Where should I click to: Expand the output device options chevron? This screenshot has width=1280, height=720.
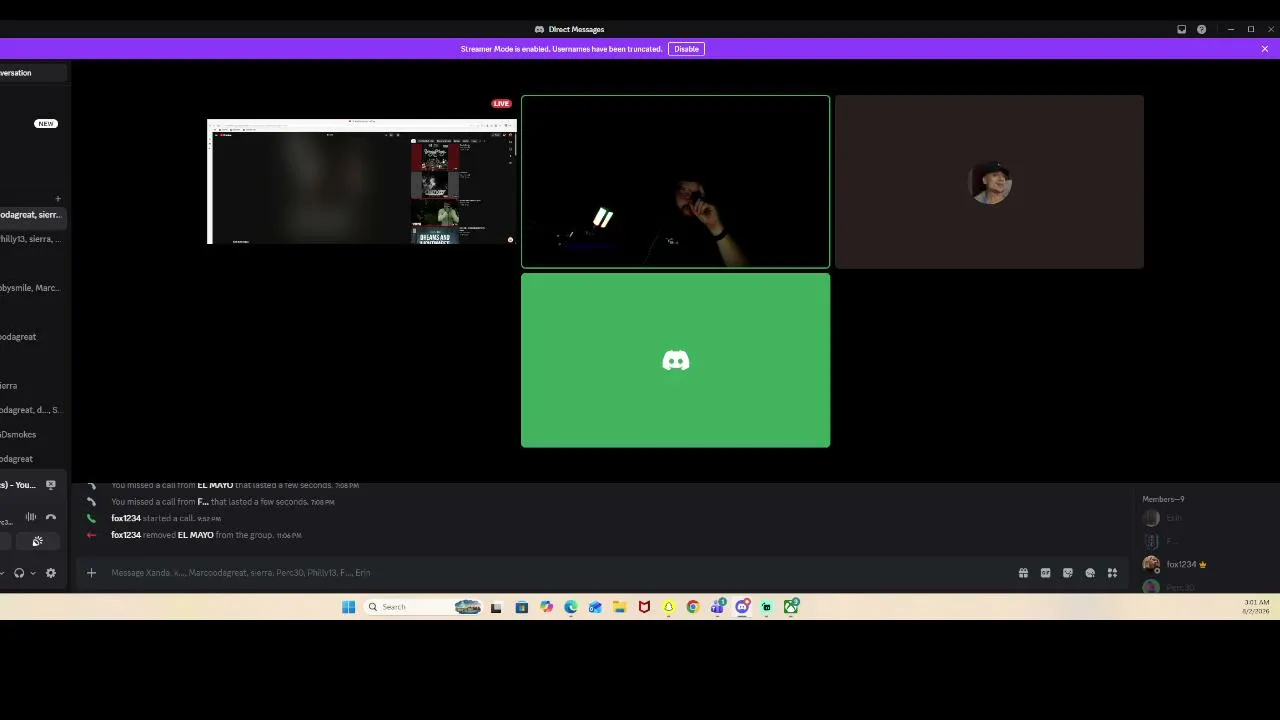[32, 573]
